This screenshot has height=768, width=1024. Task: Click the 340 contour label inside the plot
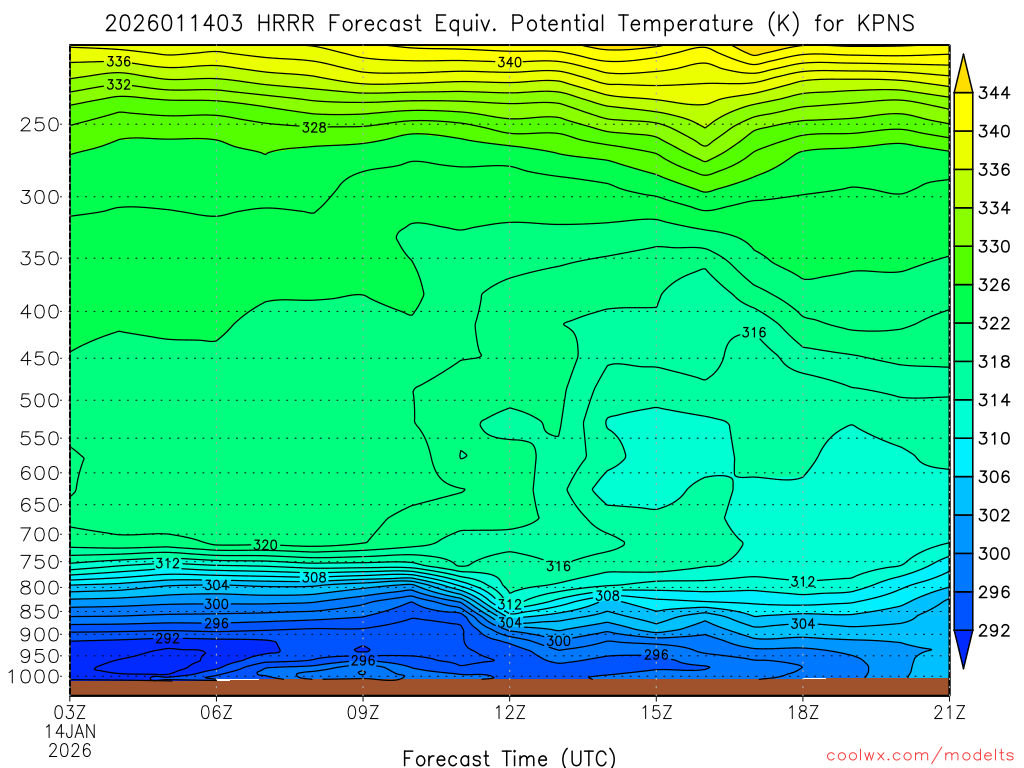[509, 62]
